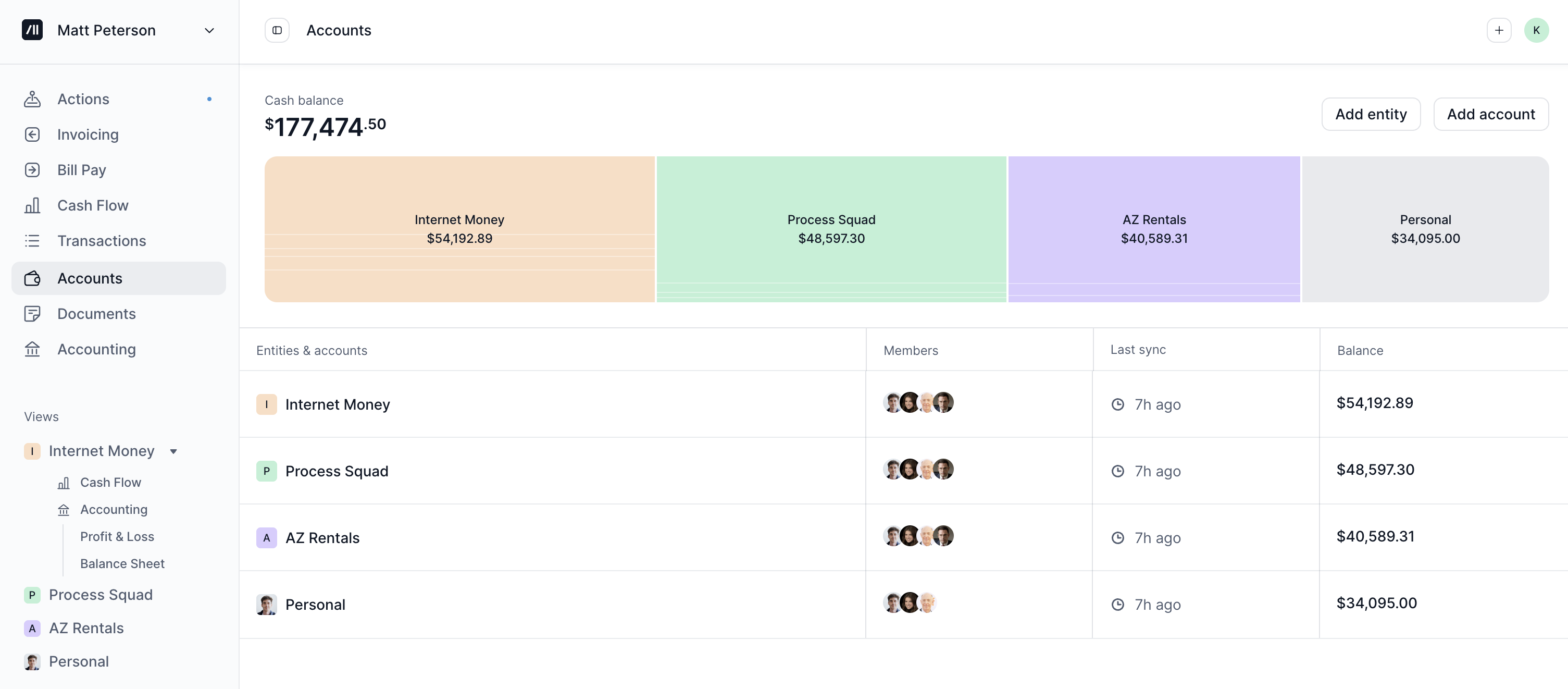Expand the Process Squad view
Image resolution: width=1568 pixels, height=689 pixels.
point(101,595)
